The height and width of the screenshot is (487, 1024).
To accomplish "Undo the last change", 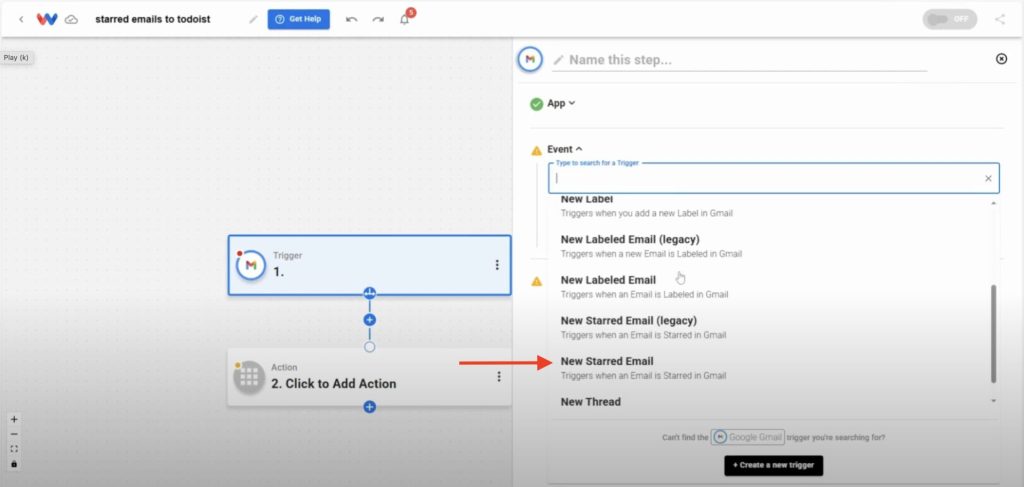I will click(351, 20).
